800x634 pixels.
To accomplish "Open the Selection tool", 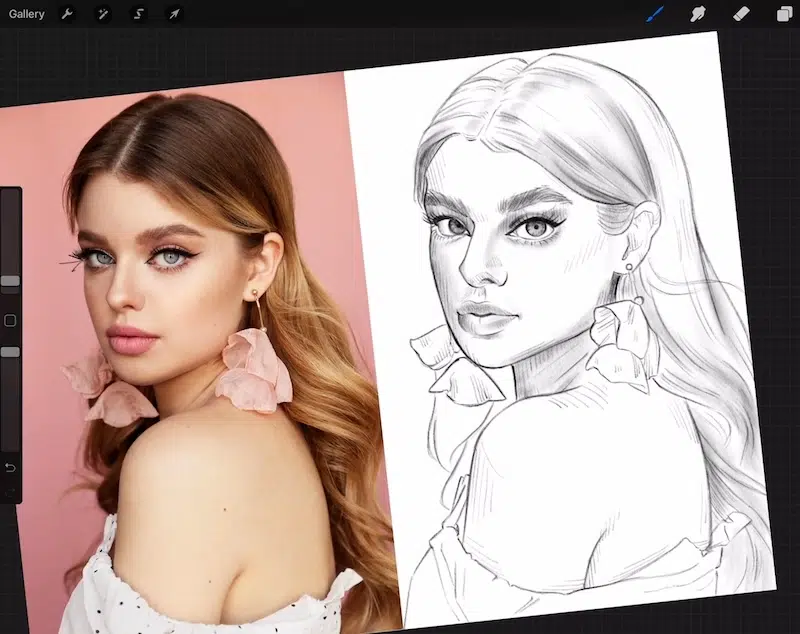I will coord(139,14).
